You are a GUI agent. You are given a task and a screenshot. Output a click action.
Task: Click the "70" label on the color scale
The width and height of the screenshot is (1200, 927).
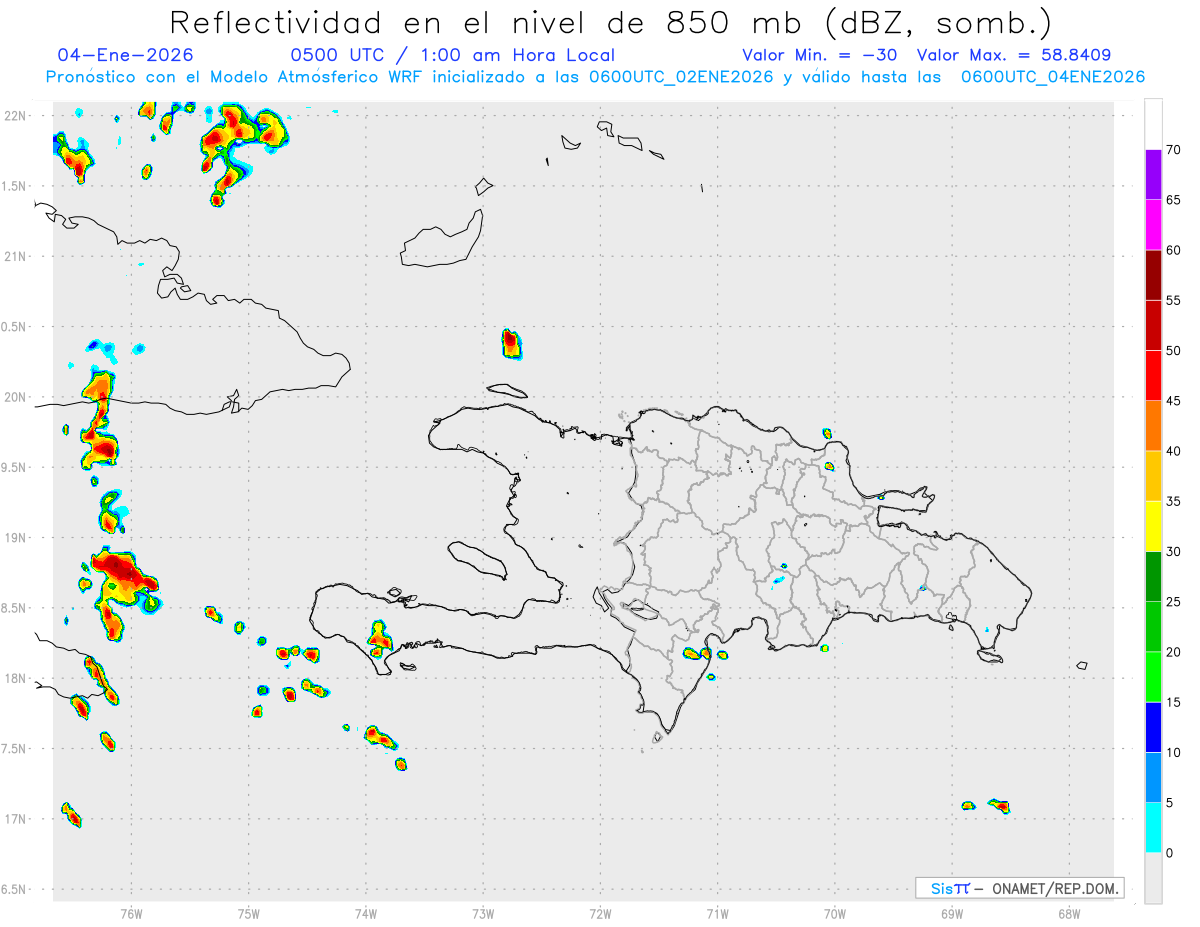(x=1173, y=150)
